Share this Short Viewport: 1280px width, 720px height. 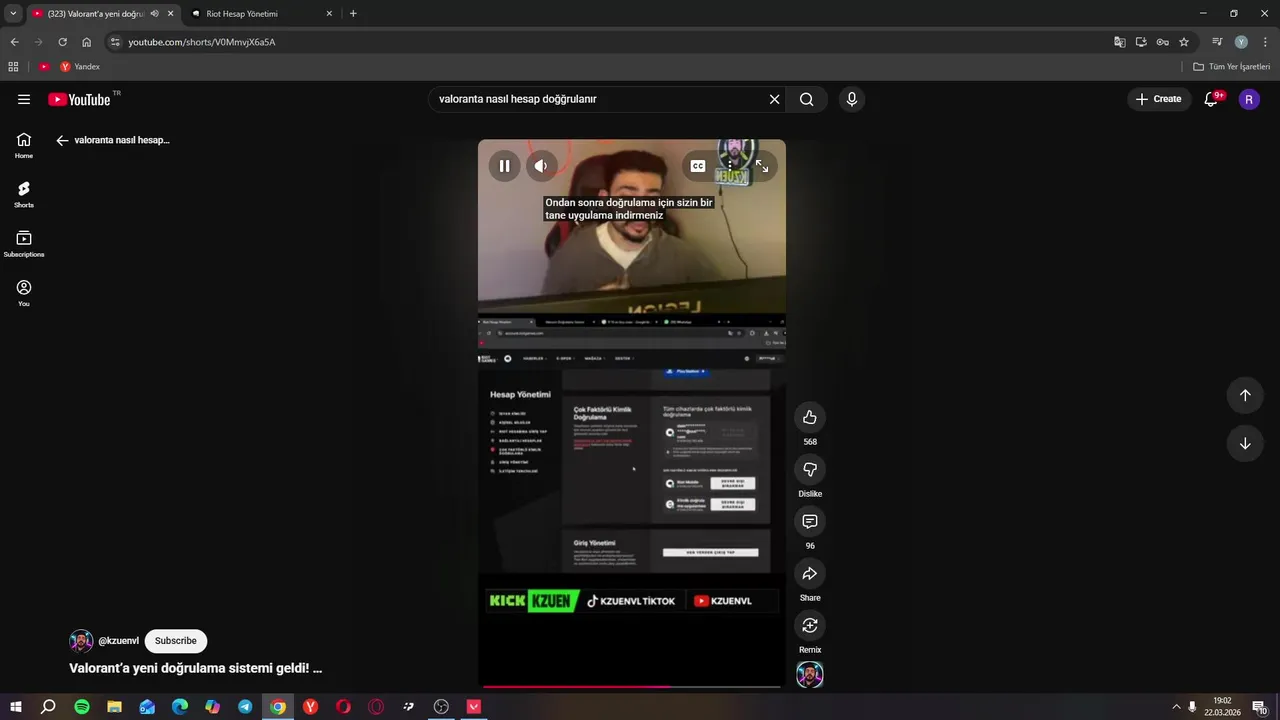810,573
